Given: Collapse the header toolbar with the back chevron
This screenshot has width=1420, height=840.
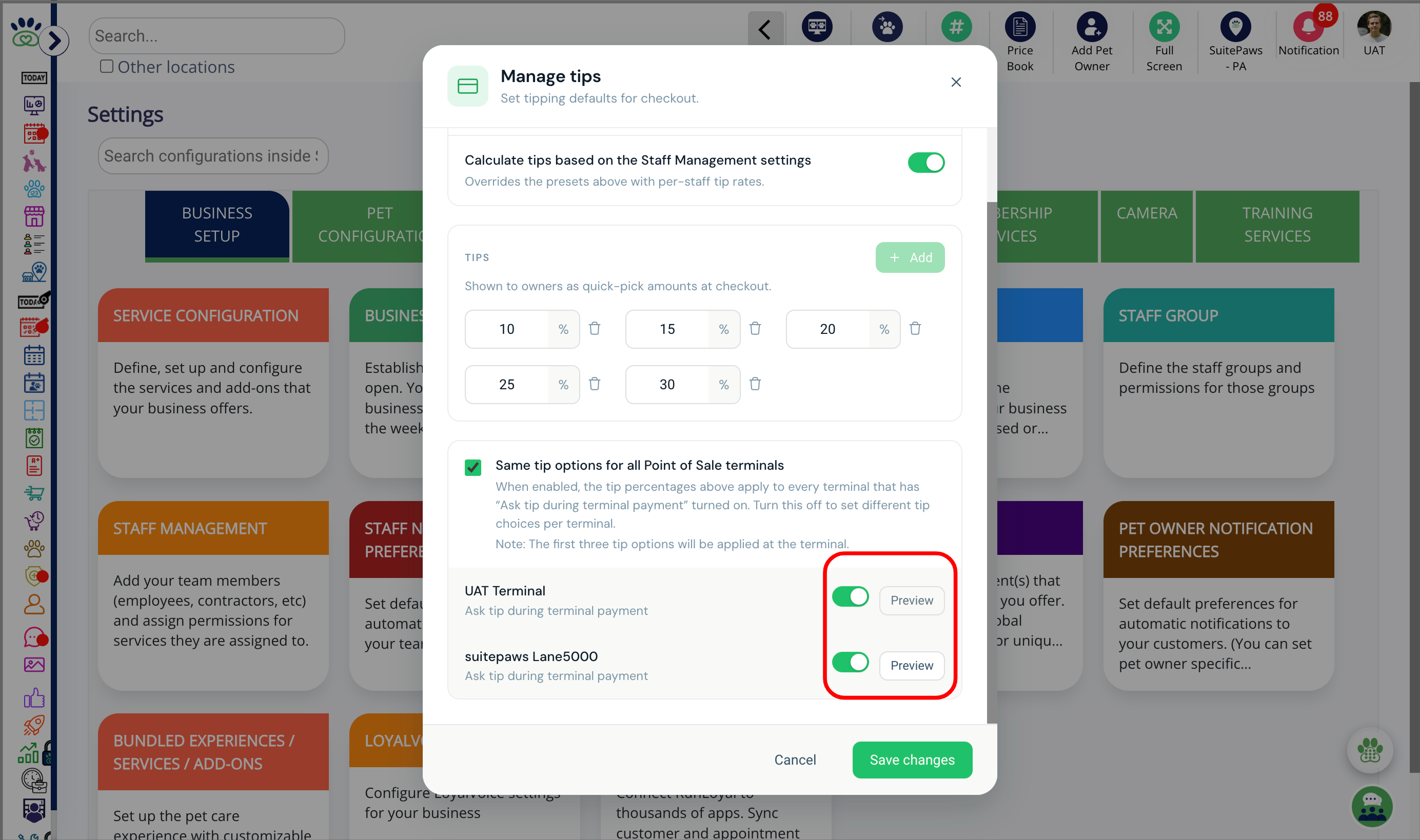Looking at the screenshot, I should (765, 28).
